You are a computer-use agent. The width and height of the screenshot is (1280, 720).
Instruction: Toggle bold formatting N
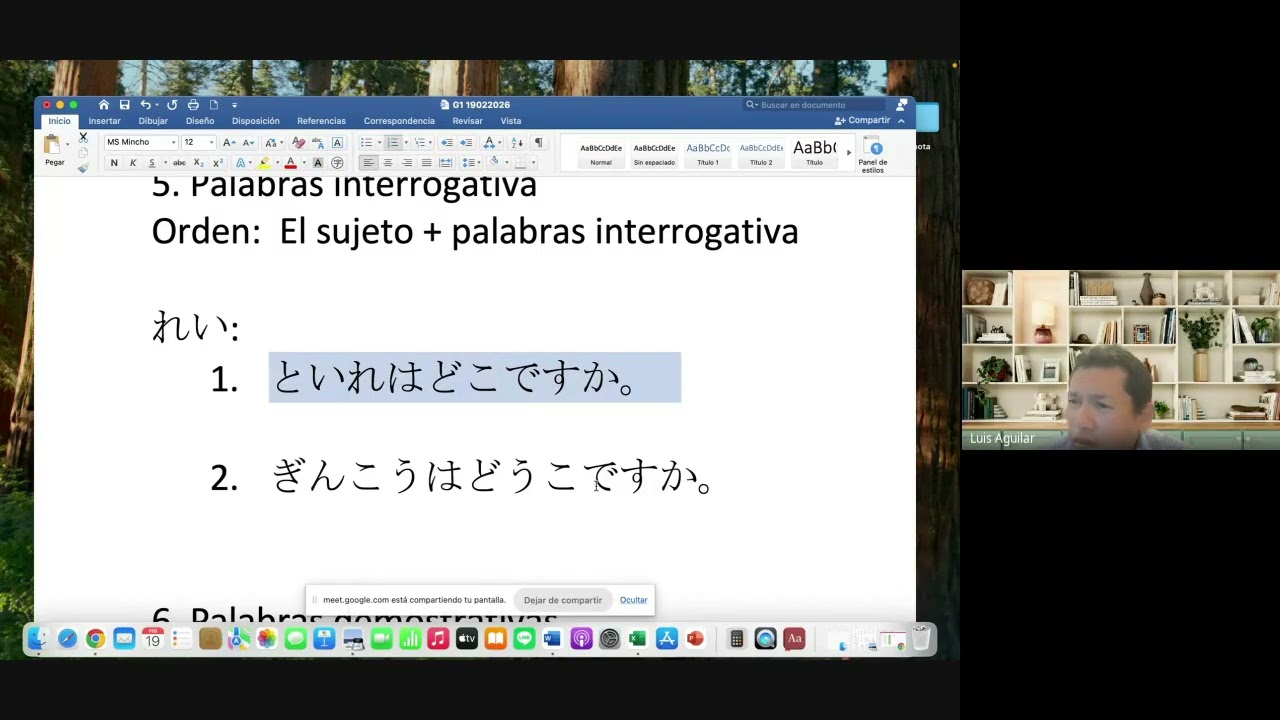point(114,163)
